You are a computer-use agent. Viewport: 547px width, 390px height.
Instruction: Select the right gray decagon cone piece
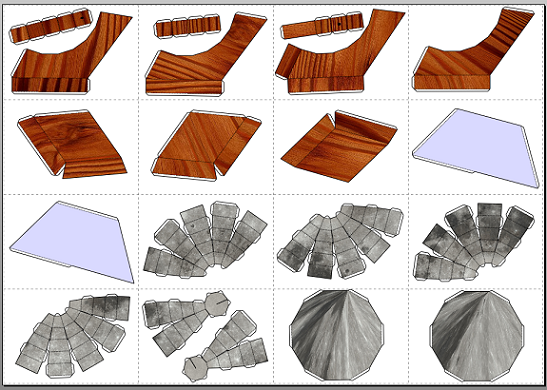point(477,336)
